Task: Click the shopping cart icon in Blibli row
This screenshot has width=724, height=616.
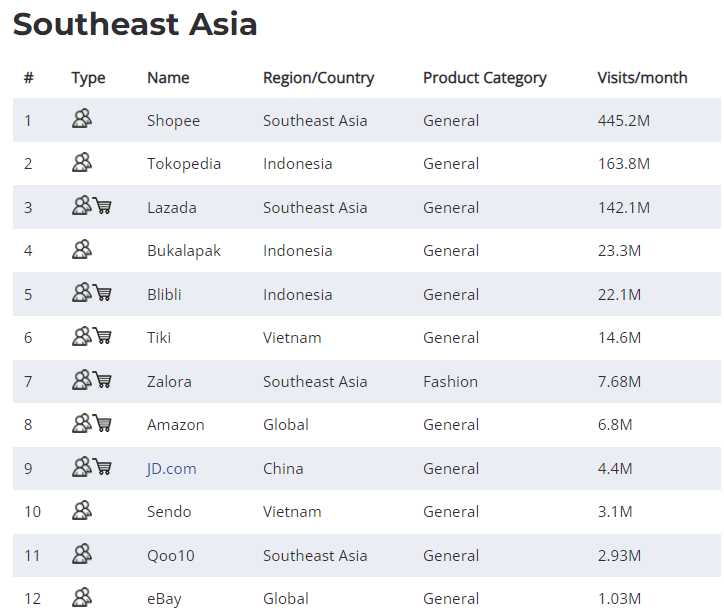Action: 102,294
